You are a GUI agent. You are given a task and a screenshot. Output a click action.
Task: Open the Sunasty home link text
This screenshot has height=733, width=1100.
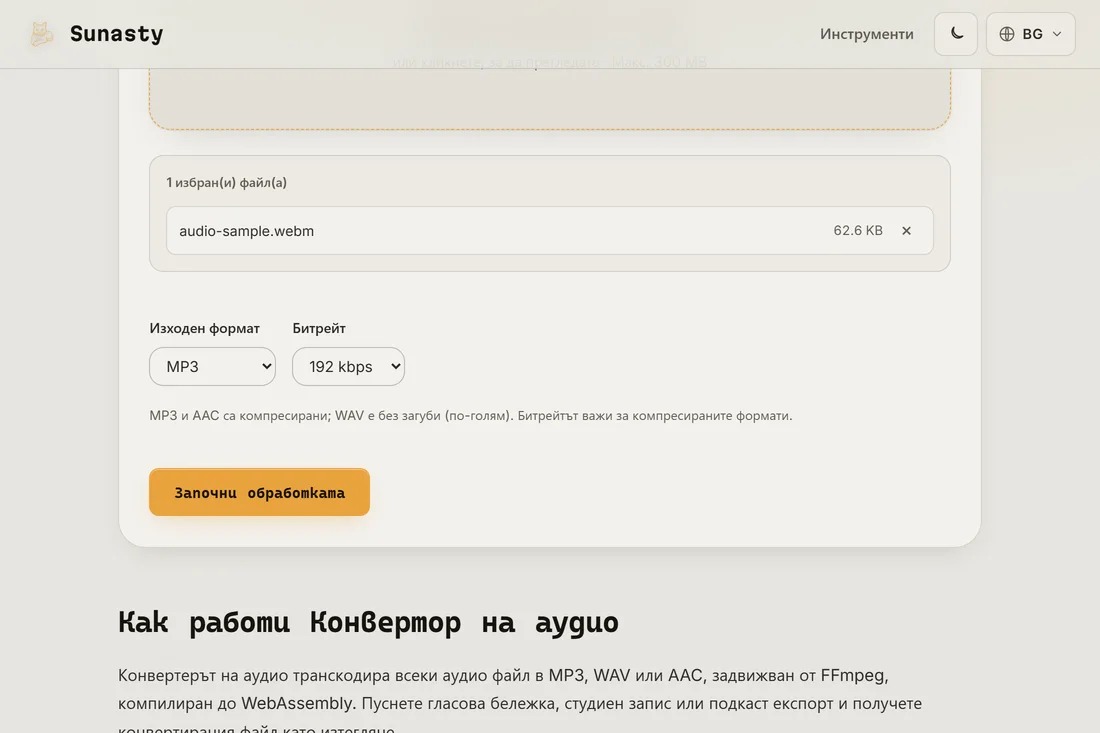116,34
